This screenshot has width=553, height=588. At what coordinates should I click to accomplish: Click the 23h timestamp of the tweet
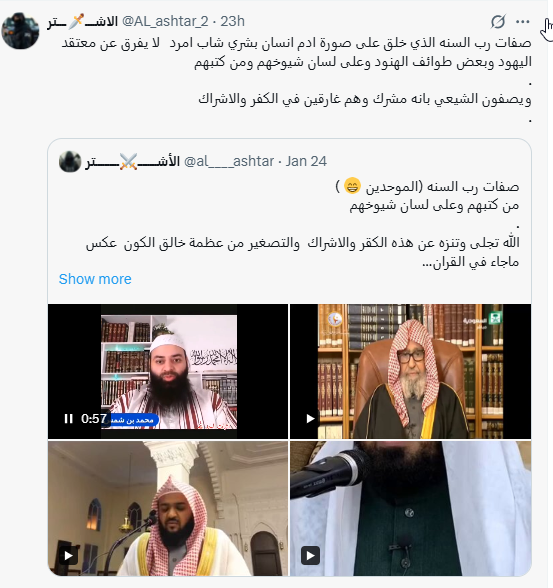(232, 21)
